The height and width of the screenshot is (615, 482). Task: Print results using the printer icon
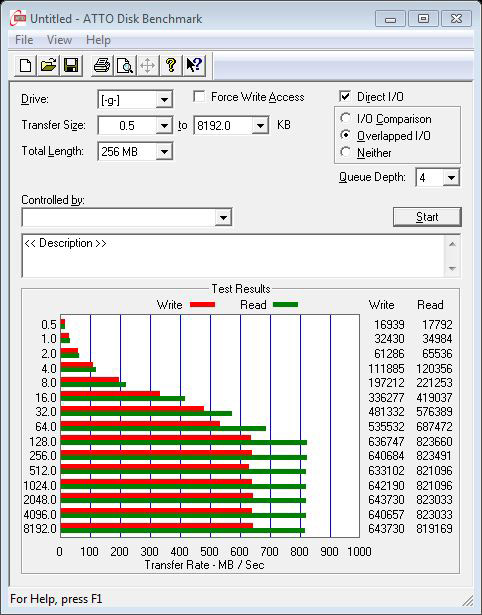[x=102, y=65]
